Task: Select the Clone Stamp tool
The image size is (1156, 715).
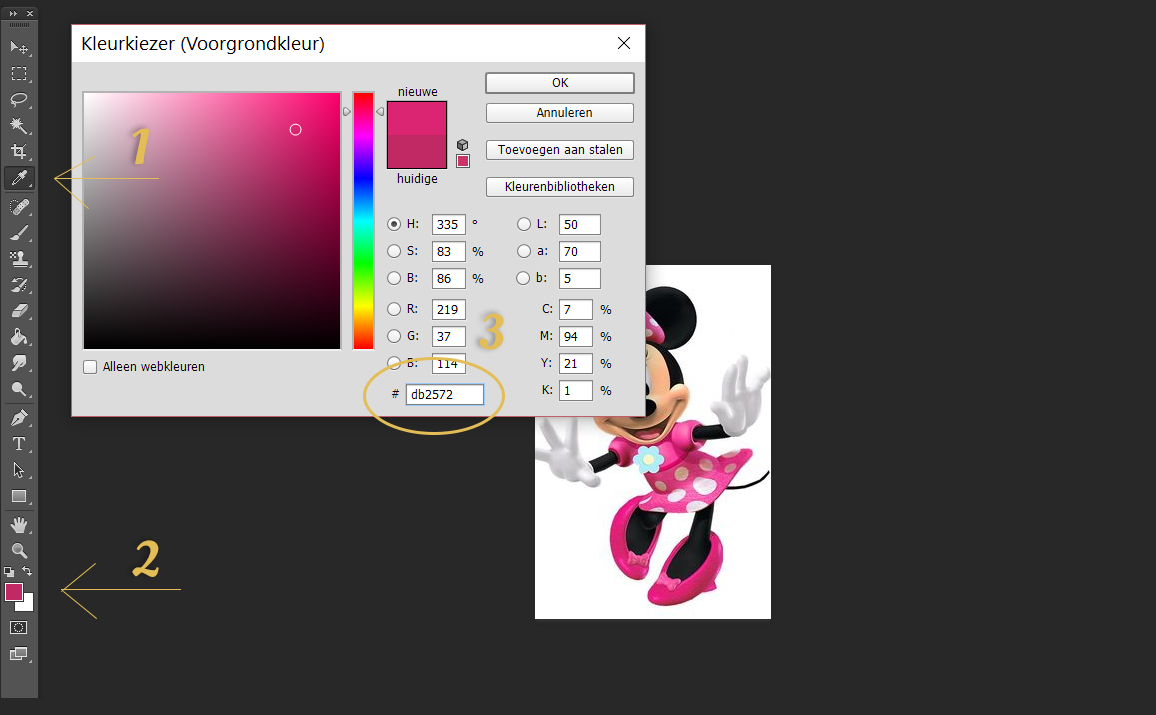Action: pos(19,259)
